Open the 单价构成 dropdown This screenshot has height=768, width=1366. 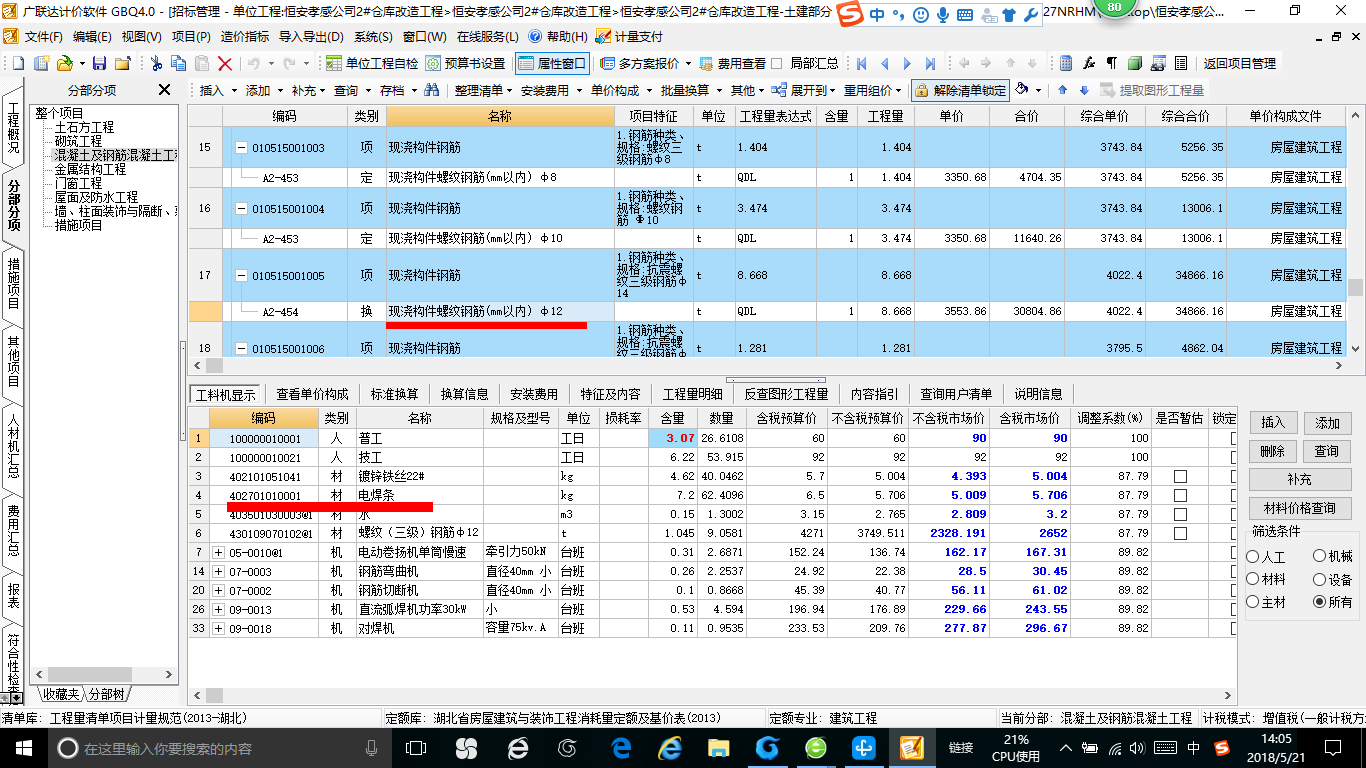coord(621,90)
